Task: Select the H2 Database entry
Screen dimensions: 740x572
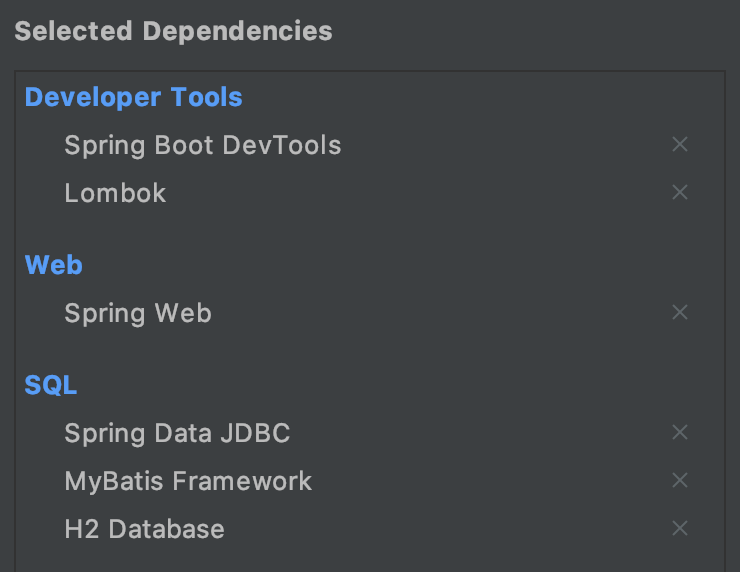Action: coord(144,529)
